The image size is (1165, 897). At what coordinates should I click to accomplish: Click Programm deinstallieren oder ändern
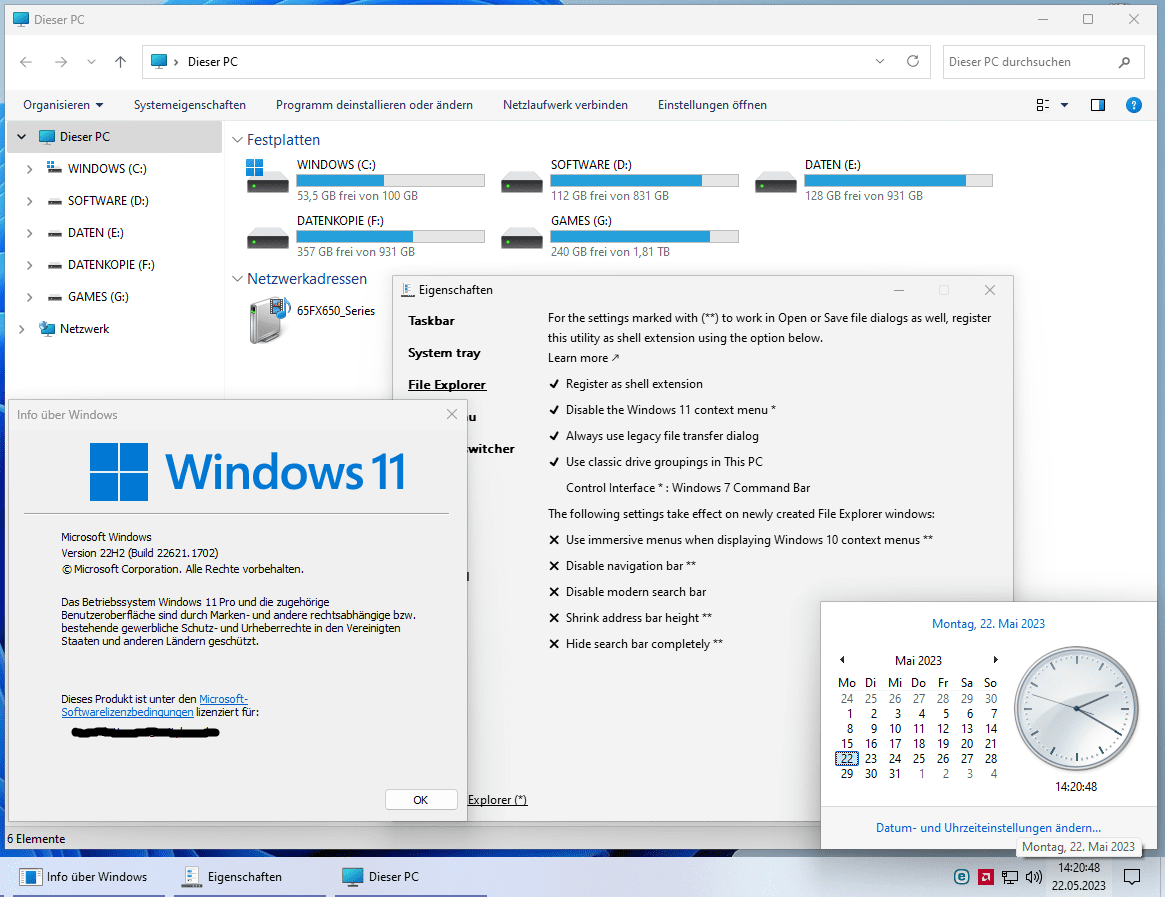pos(374,105)
